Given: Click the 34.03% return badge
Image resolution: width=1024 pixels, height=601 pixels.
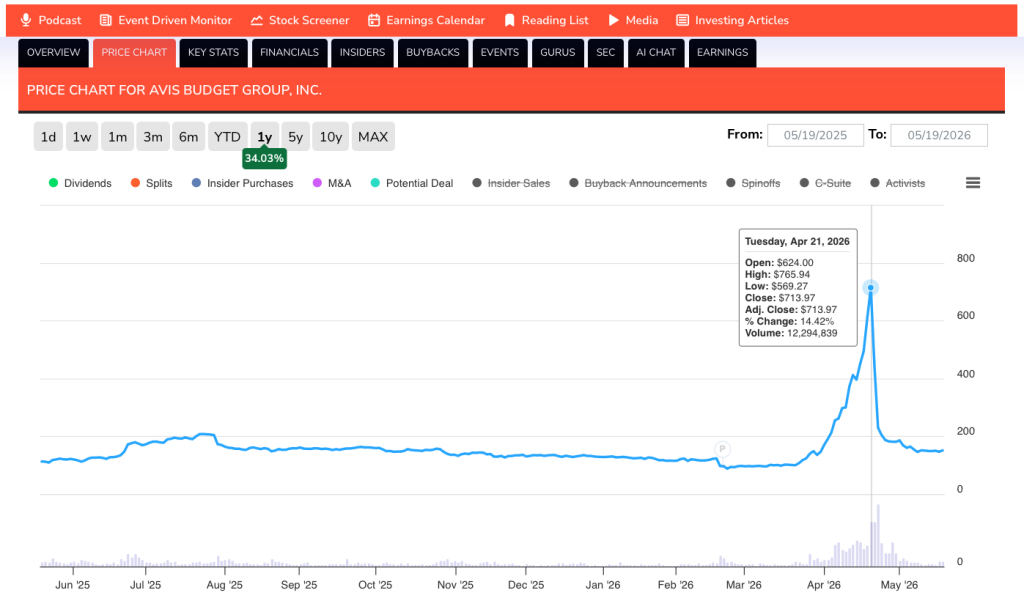Looking at the screenshot, I should click(264, 158).
